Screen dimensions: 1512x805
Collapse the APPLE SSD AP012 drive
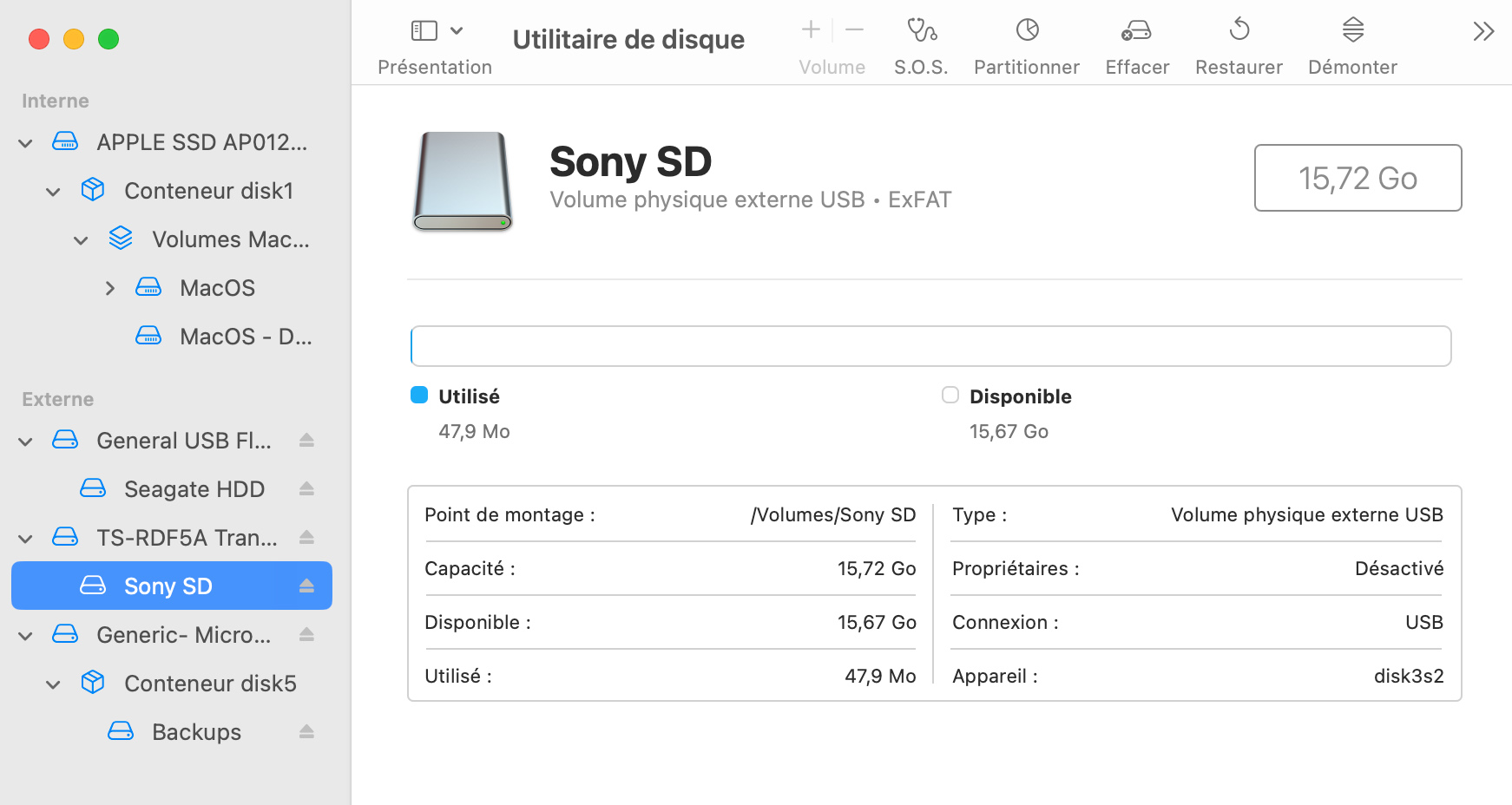coord(25,142)
